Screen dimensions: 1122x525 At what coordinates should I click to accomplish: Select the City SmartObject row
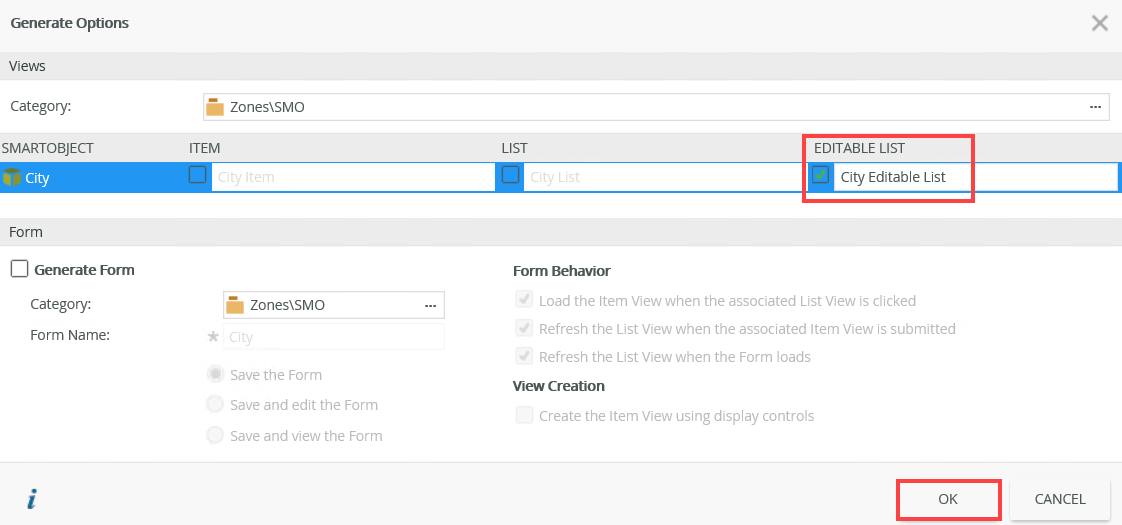[x=561, y=177]
